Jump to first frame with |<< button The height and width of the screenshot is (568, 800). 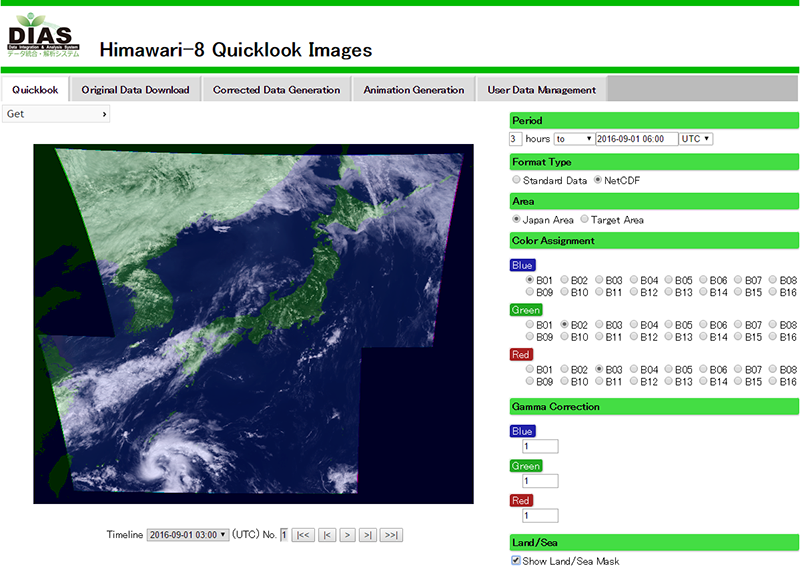(x=304, y=535)
